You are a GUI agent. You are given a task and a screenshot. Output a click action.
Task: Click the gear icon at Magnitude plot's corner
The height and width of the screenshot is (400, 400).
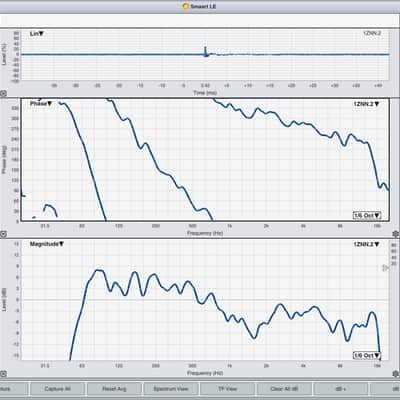(x=396, y=374)
